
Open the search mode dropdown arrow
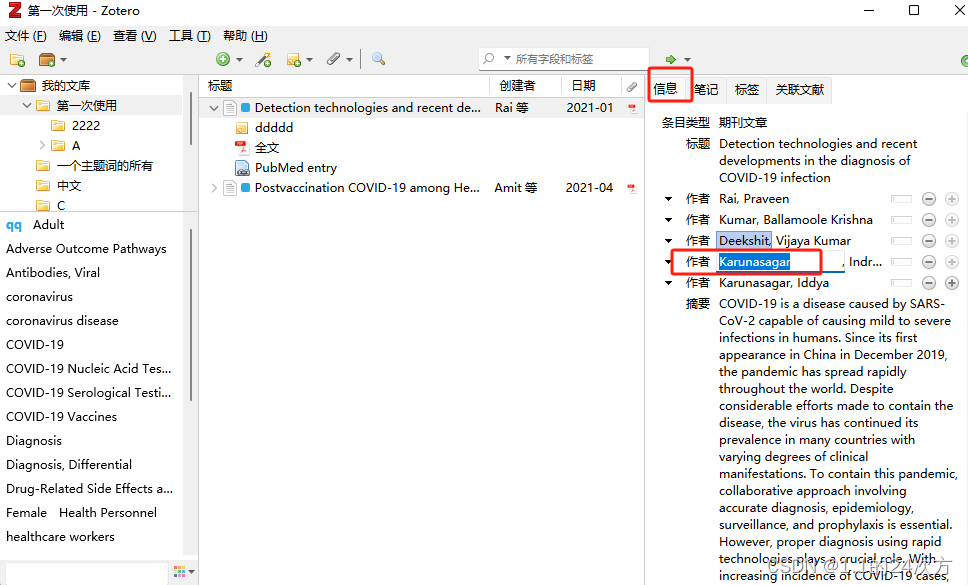coord(507,59)
